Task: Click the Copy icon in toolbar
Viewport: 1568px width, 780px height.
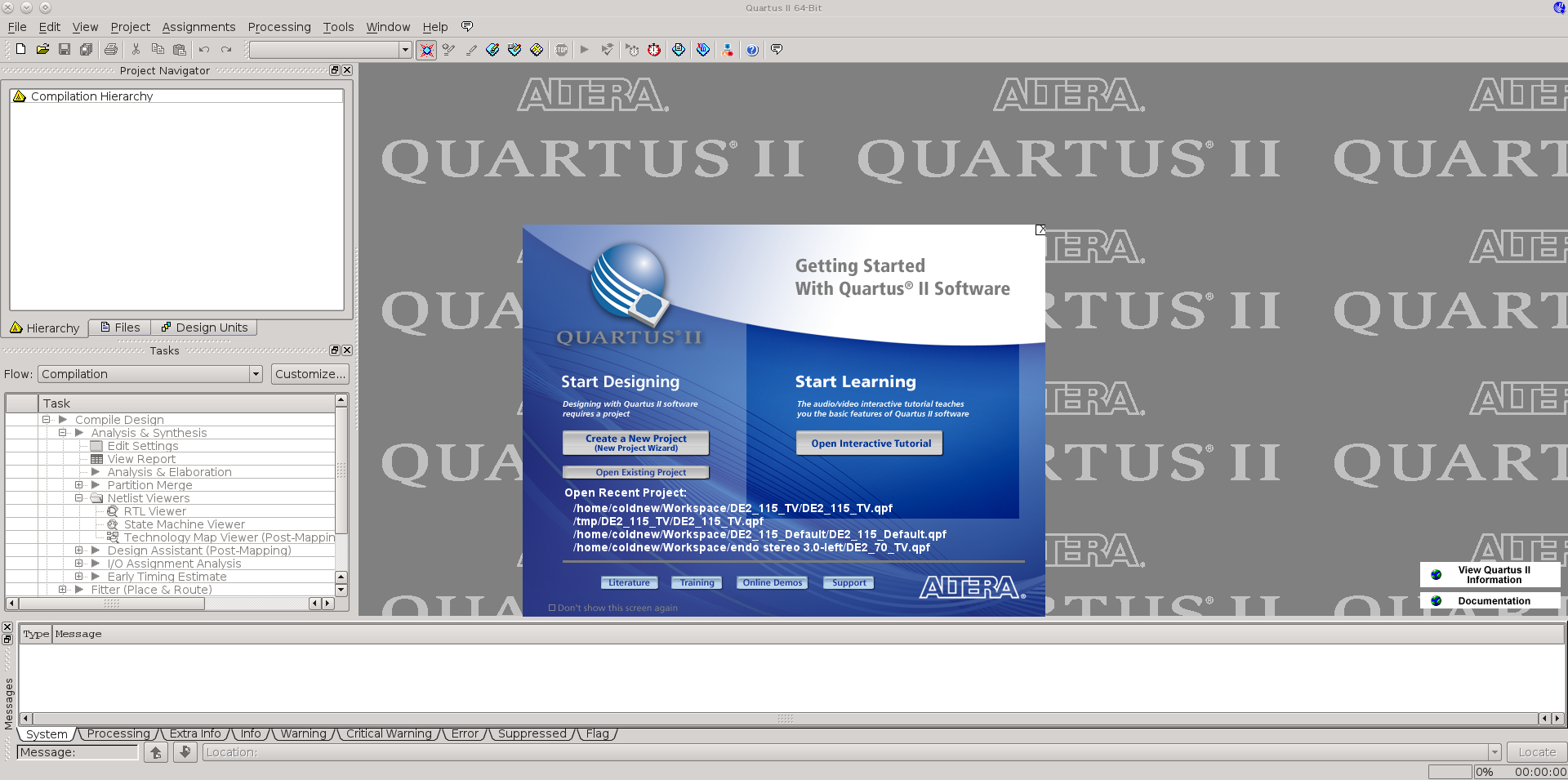Action: (158, 50)
